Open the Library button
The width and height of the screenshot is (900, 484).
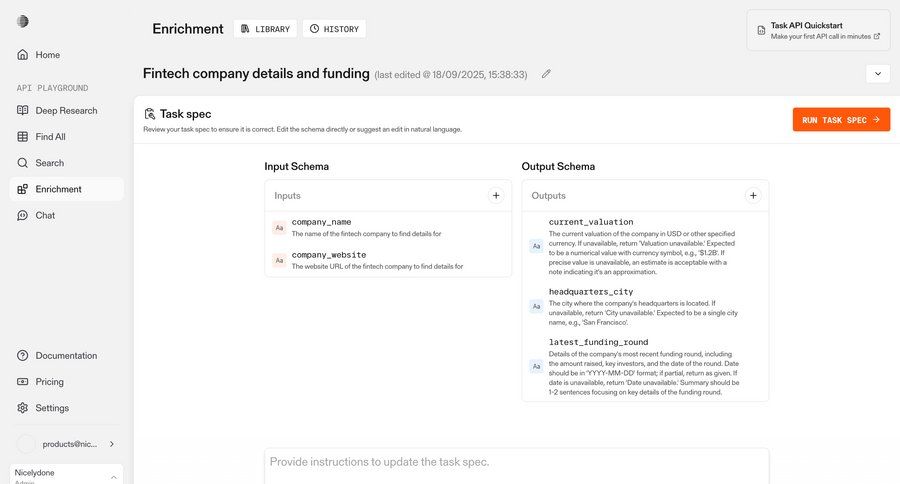point(265,29)
